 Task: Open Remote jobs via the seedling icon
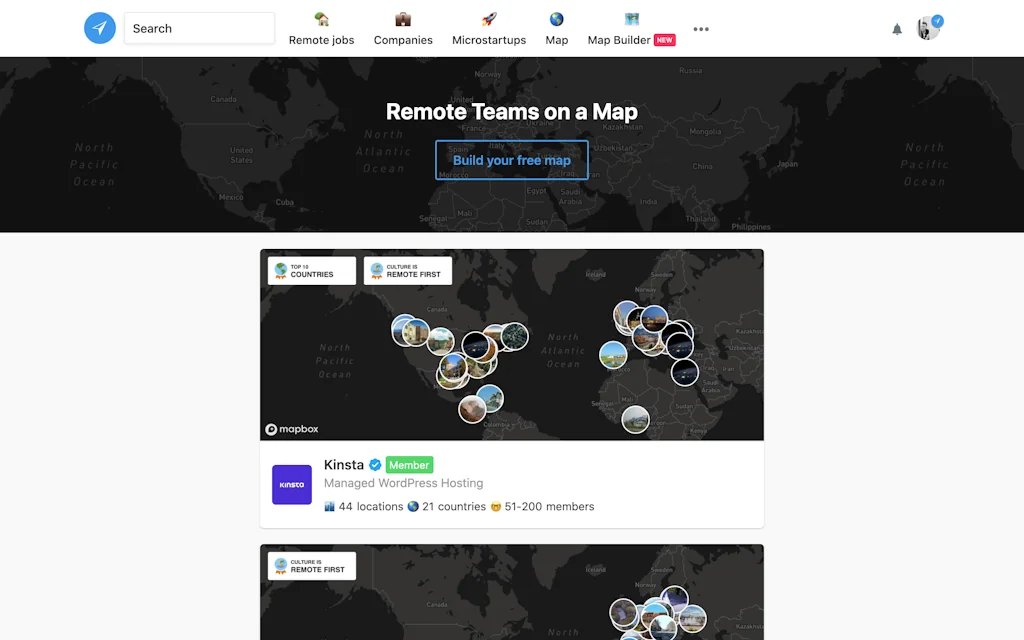point(321,19)
